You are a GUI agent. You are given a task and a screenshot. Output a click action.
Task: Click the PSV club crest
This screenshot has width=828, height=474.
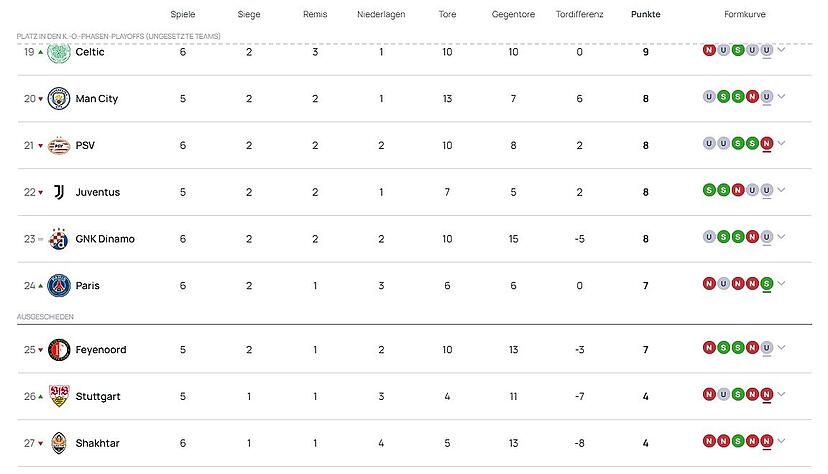[59, 146]
